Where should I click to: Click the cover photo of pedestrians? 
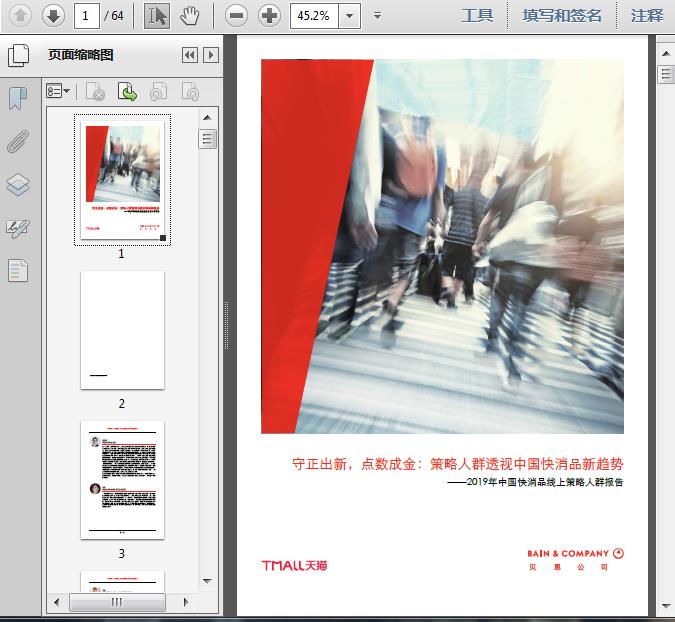pyautogui.click(x=443, y=246)
